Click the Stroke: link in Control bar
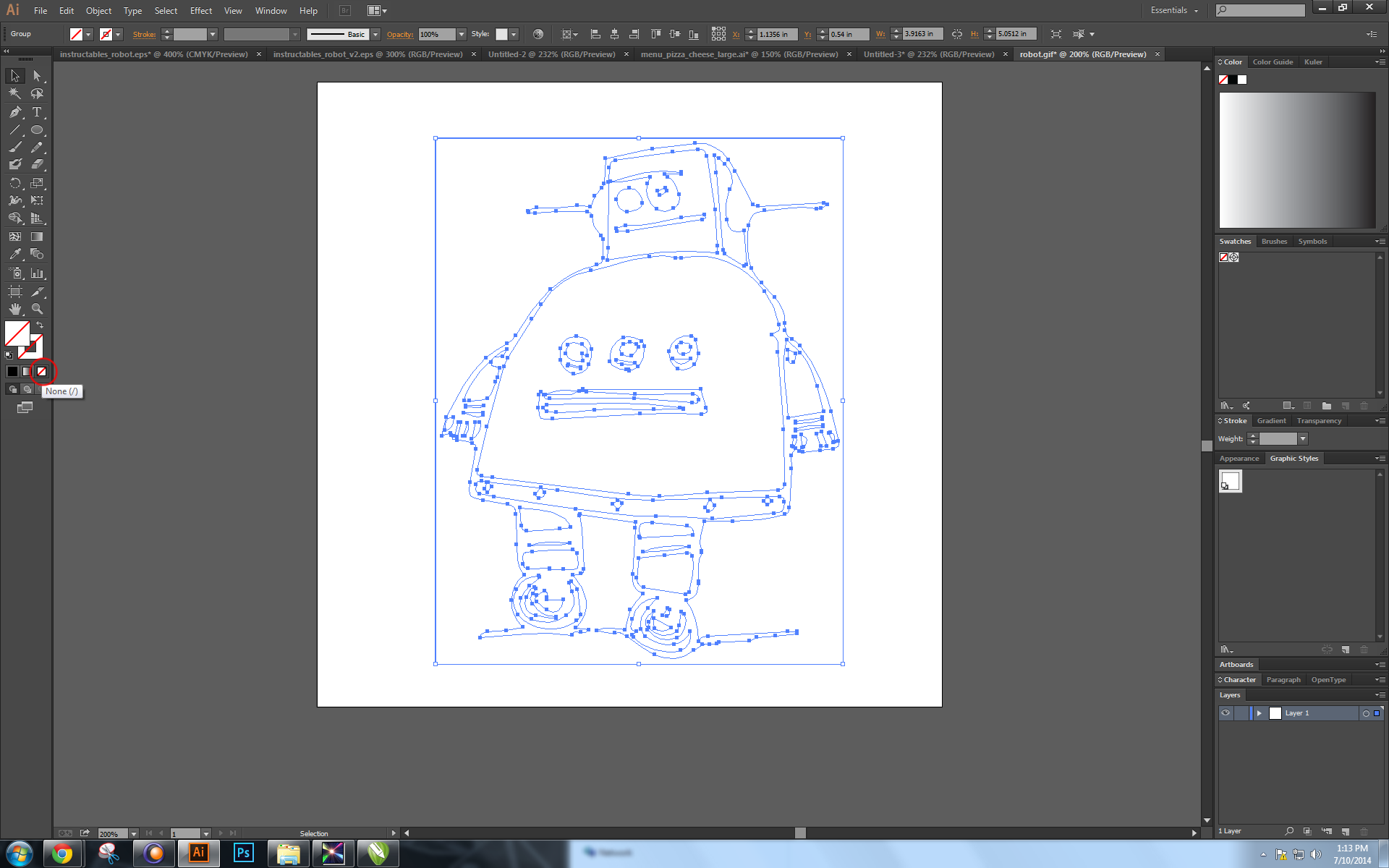Image resolution: width=1389 pixels, height=868 pixels. (x=145, y=34)
